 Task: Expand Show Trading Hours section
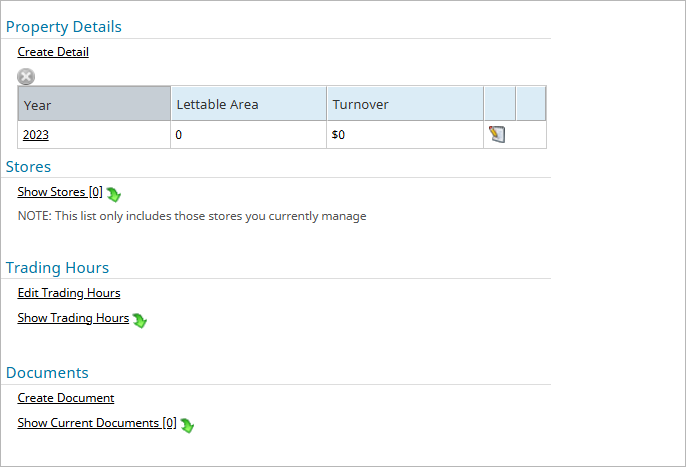coord(73,318)
